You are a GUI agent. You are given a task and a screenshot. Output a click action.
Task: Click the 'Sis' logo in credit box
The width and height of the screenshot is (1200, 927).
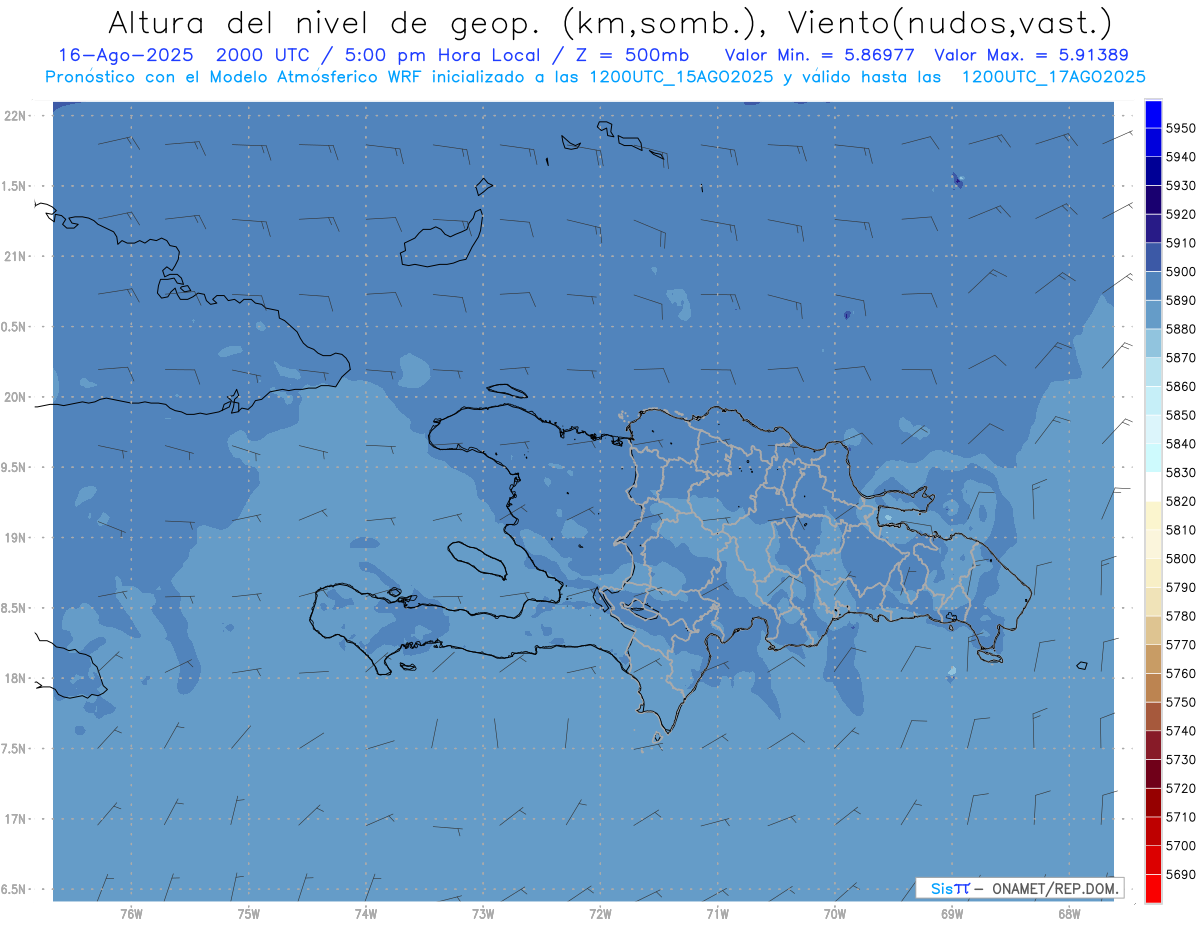tap(942, 888)
